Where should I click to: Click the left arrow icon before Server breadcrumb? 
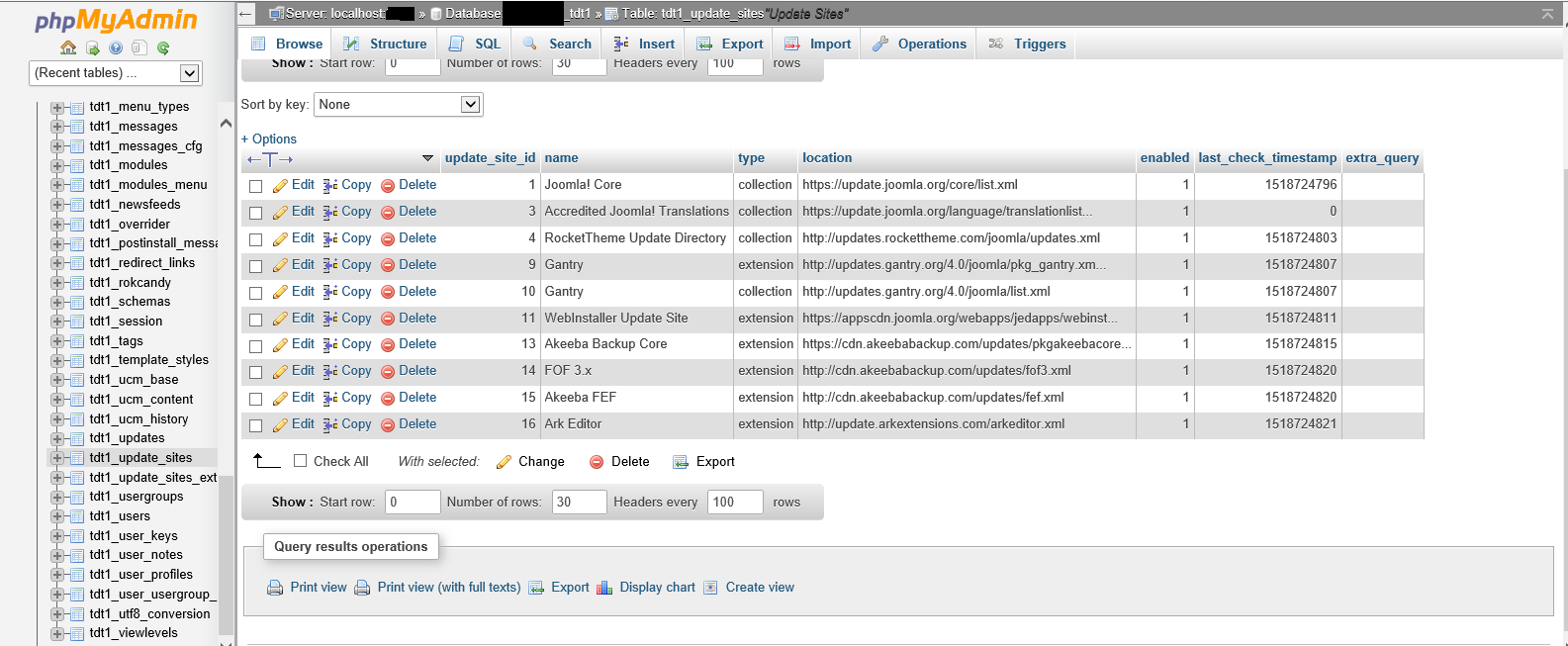(x=246, y=14)
